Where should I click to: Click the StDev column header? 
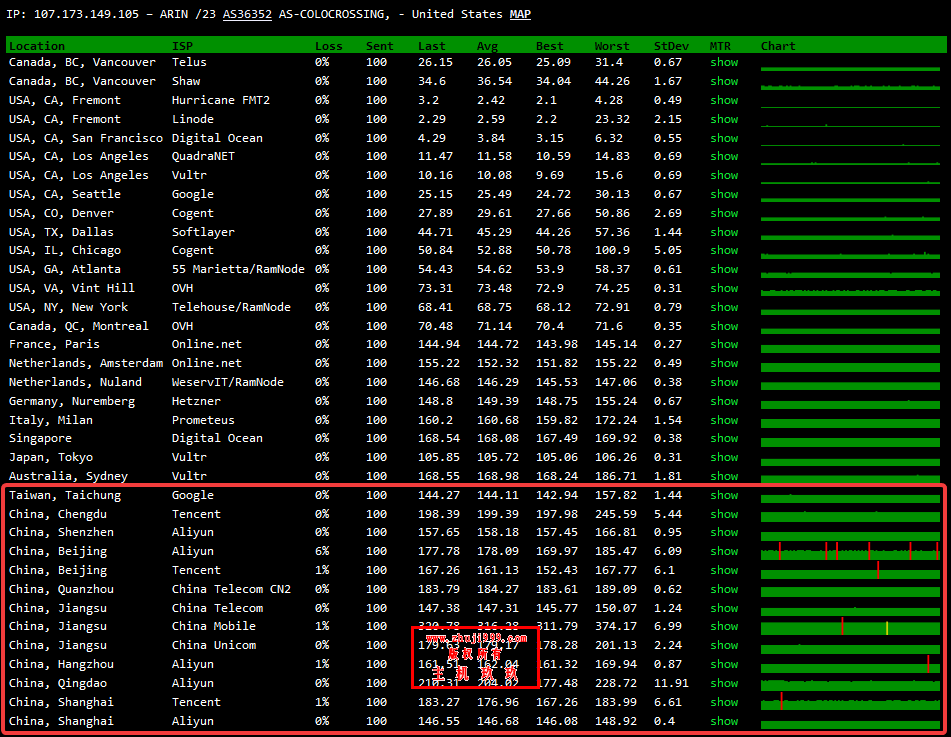671,46
